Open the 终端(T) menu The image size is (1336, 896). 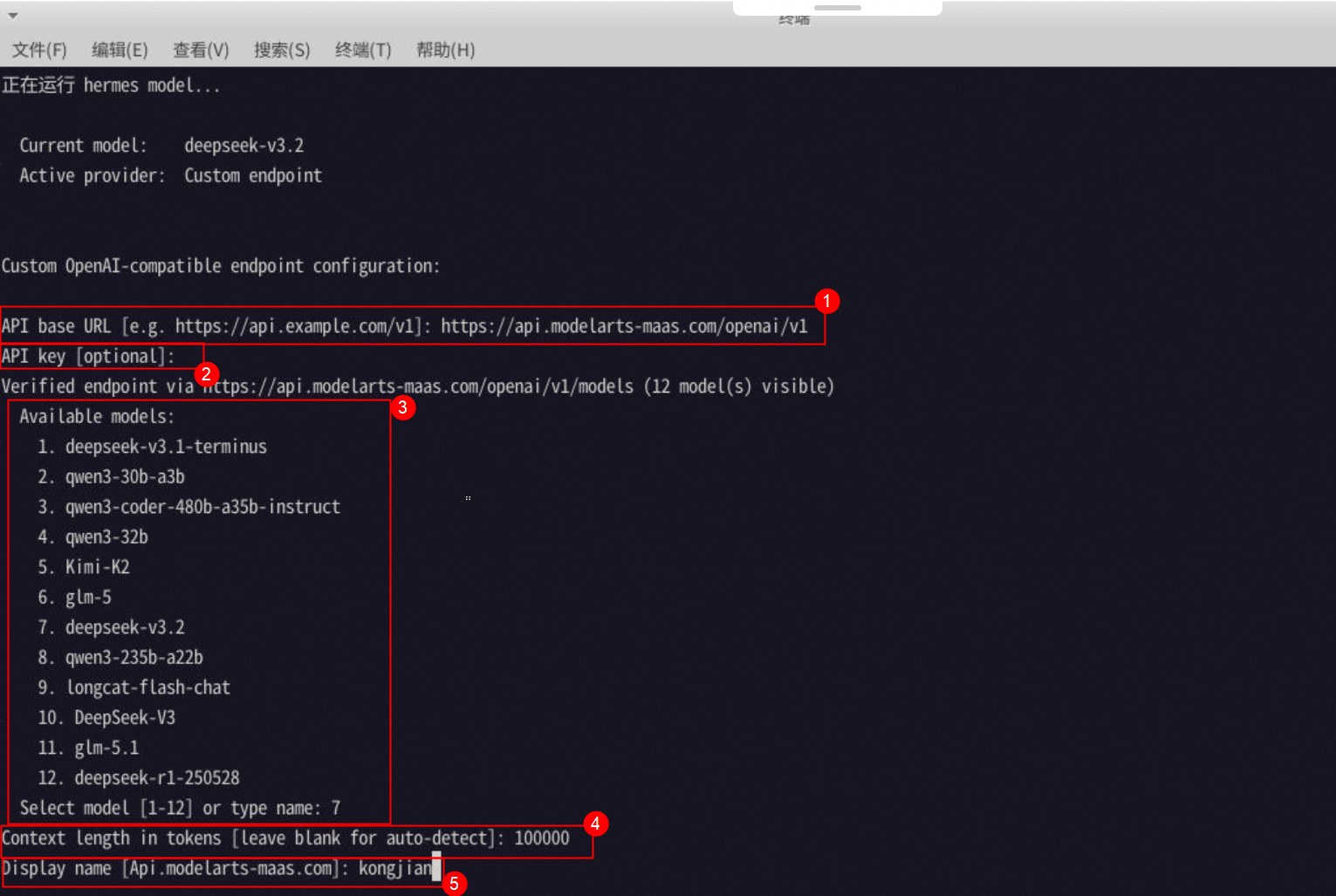point(363,50)
